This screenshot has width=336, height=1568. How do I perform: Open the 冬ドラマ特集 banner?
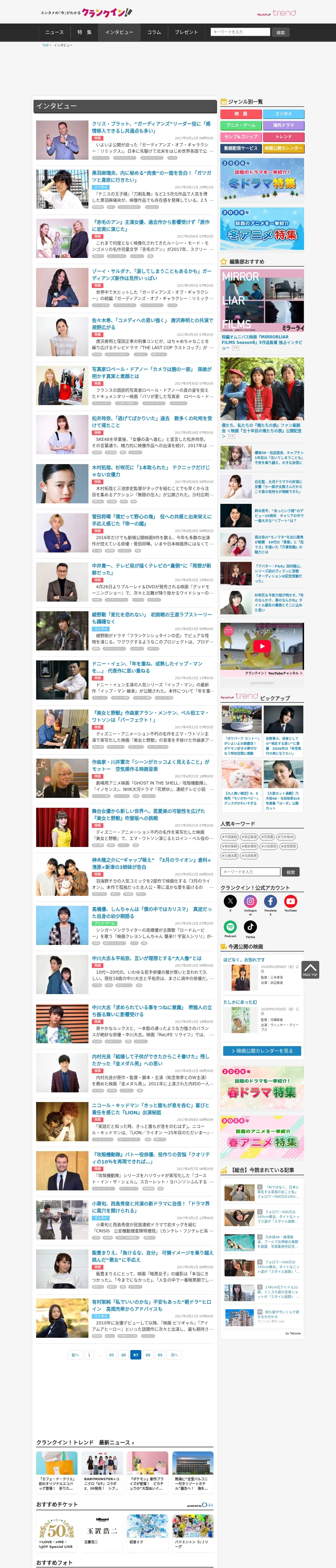click(x=262, y=181)
